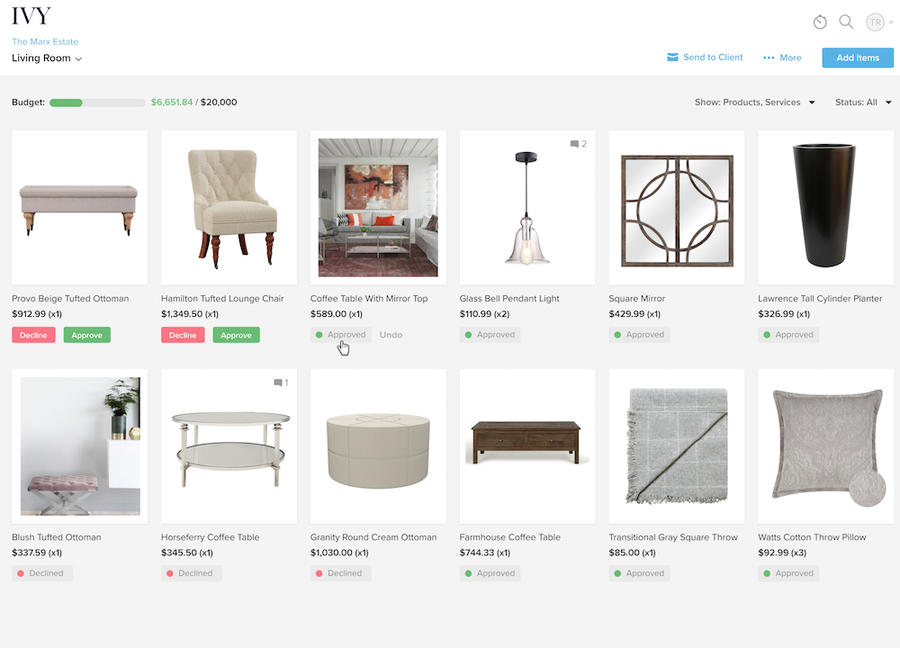Click the Add Items button
Image resolution: width=900 pixels, height=648 pixels.
coord(858,57)
